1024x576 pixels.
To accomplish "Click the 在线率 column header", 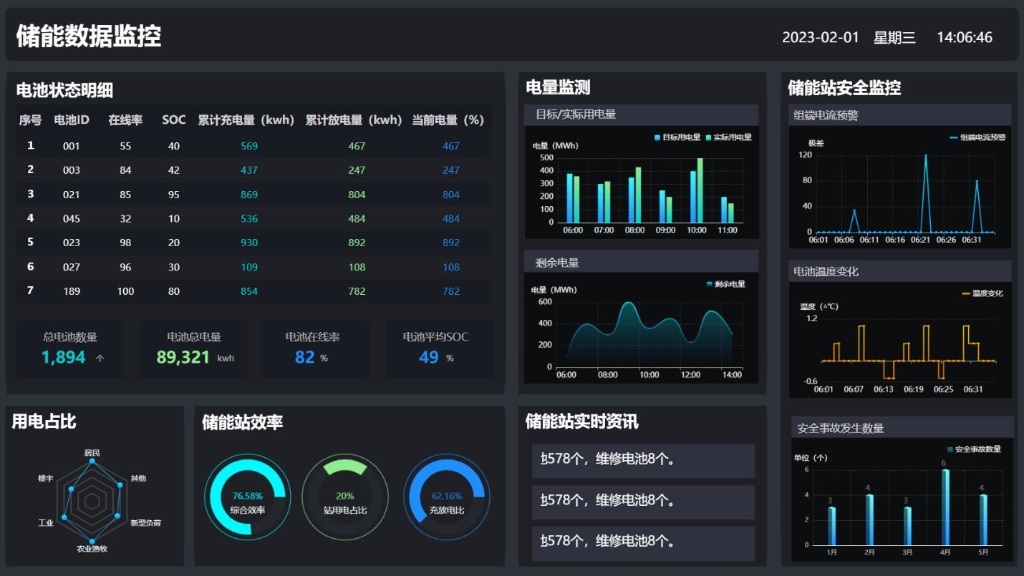I will (x=125, y=120).
